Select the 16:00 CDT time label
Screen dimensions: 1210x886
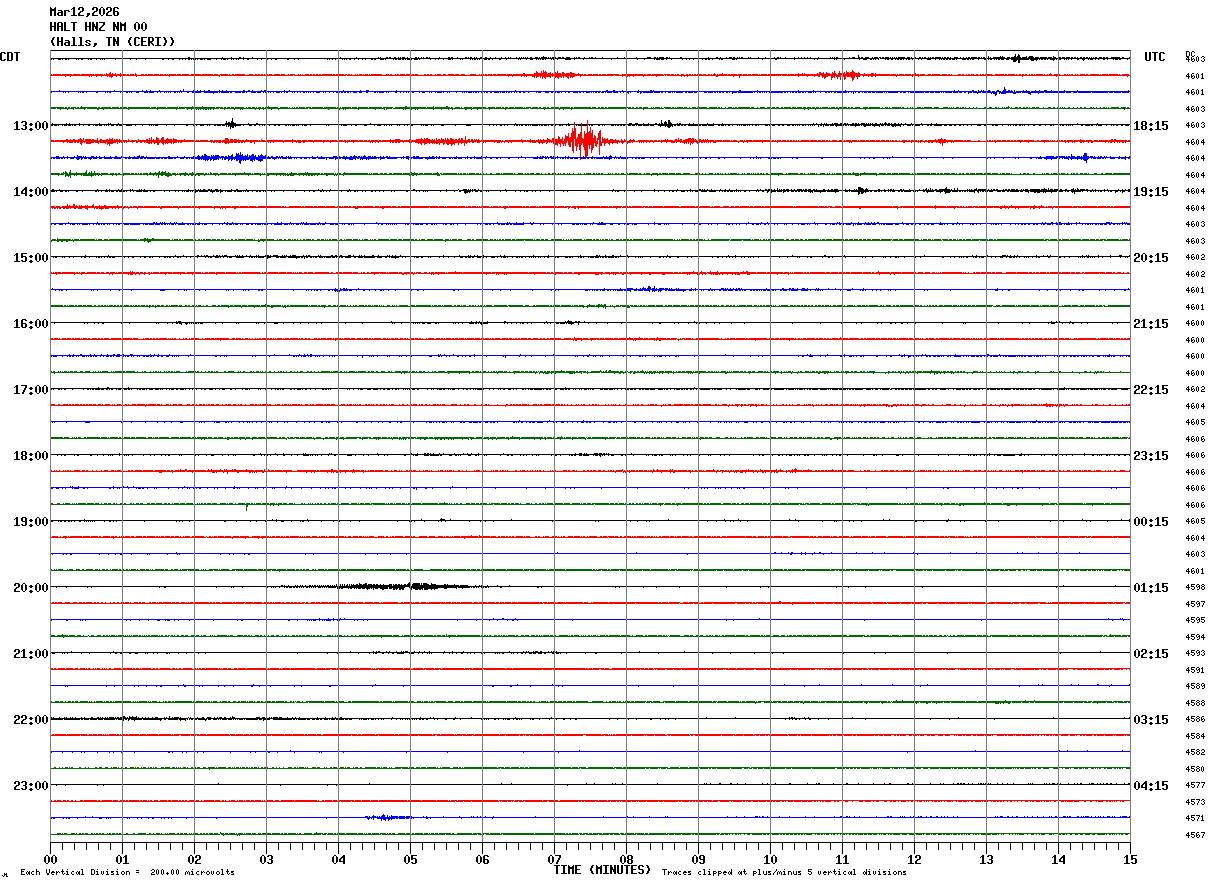point(30,324)
